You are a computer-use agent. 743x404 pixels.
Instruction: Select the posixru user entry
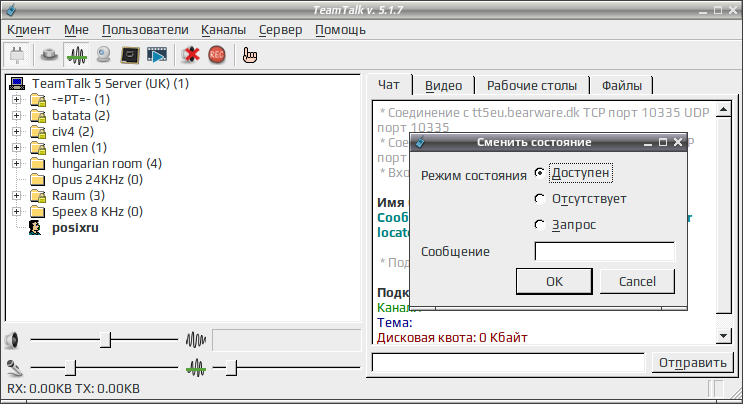[75, 228]
